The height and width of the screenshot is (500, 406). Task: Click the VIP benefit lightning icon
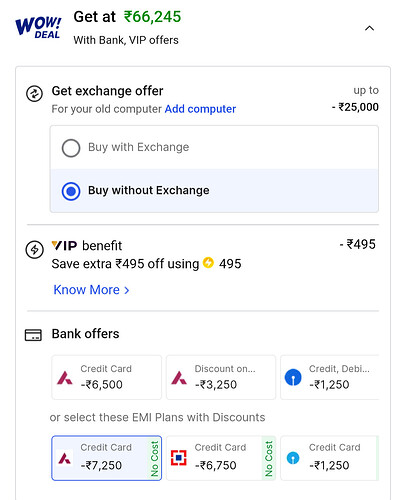click(35, 249)
